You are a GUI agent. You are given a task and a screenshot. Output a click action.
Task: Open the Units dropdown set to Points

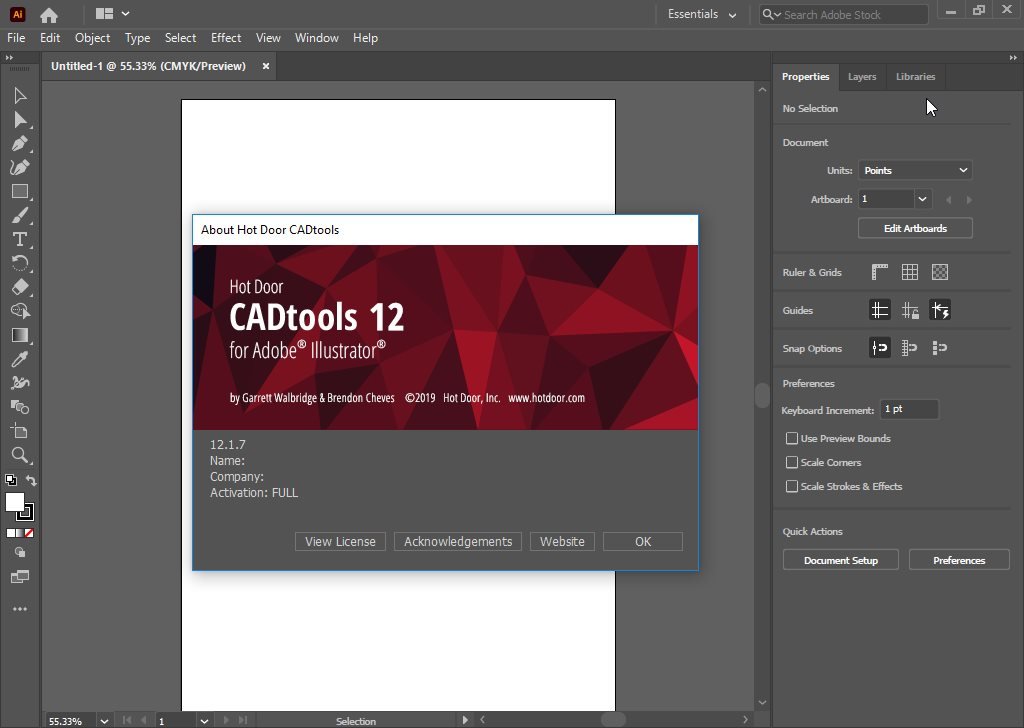[x=915, y=170]
